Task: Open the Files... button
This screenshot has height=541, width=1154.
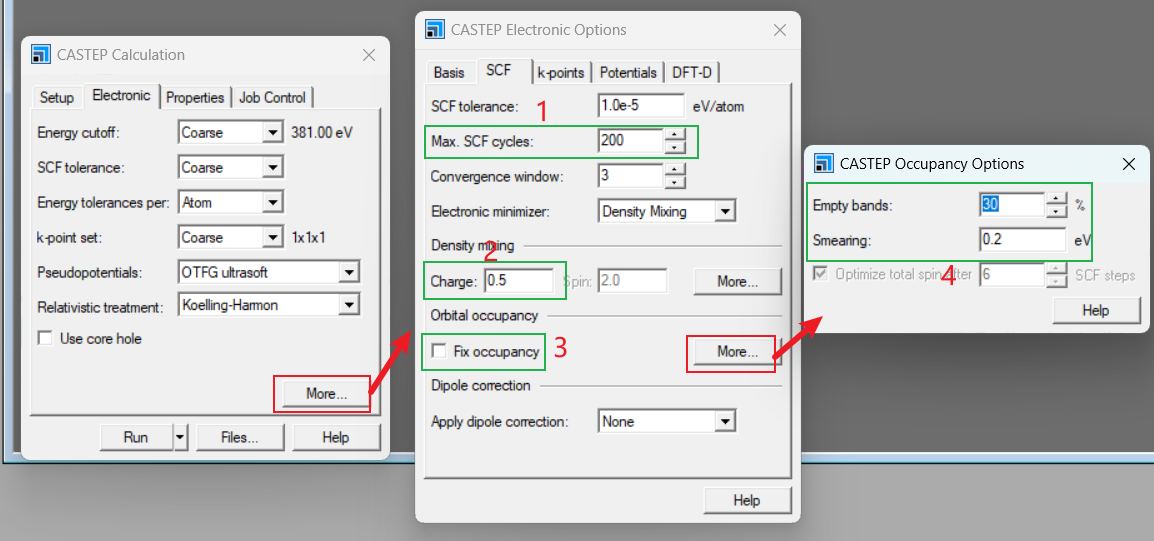Action: tap(240, 437)
